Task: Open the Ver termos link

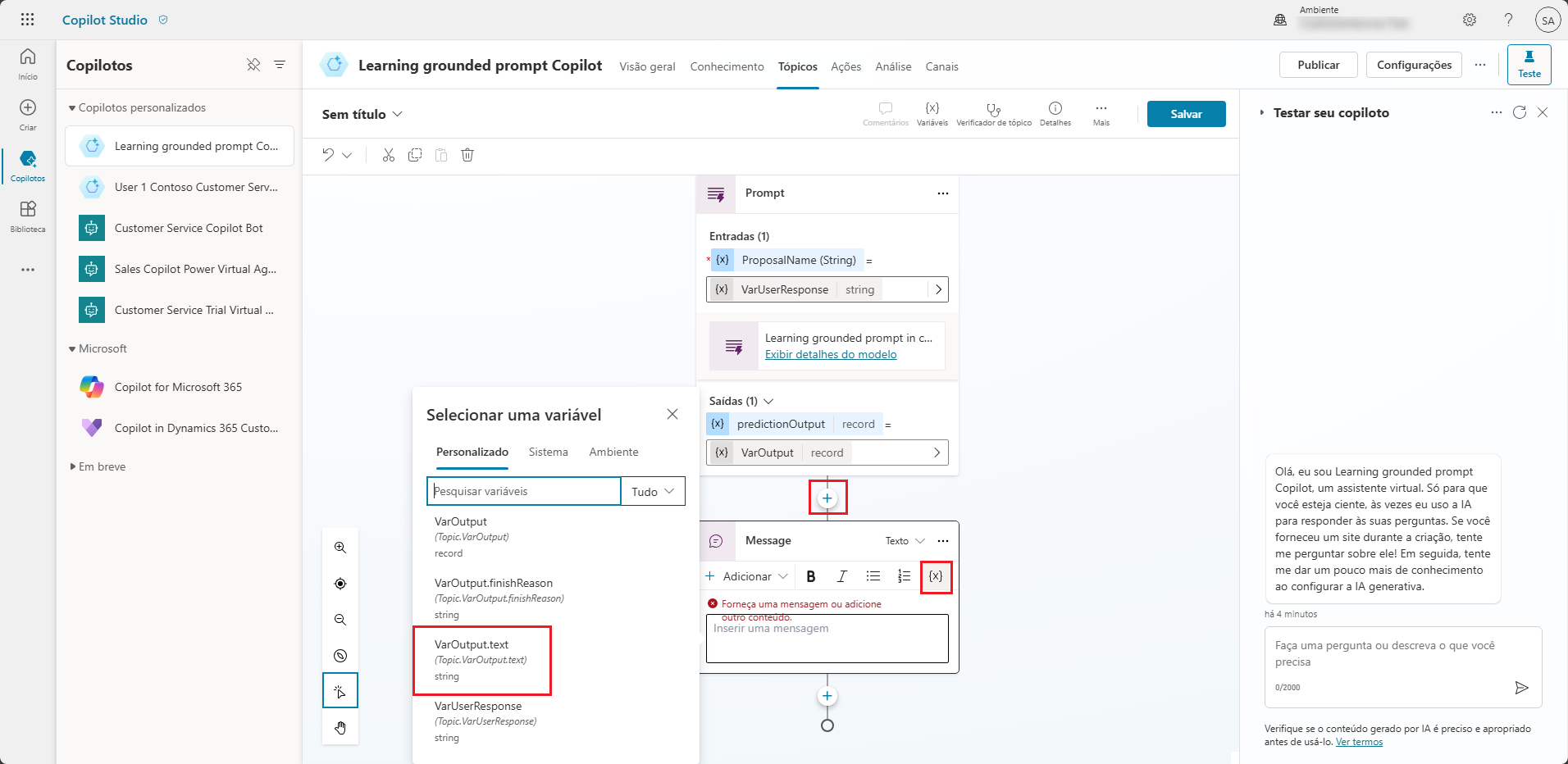Action: click(1359, 742)
